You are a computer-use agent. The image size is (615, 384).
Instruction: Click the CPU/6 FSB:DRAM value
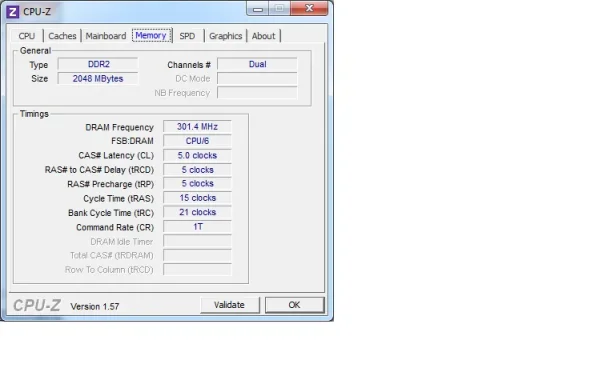point(197,141)
